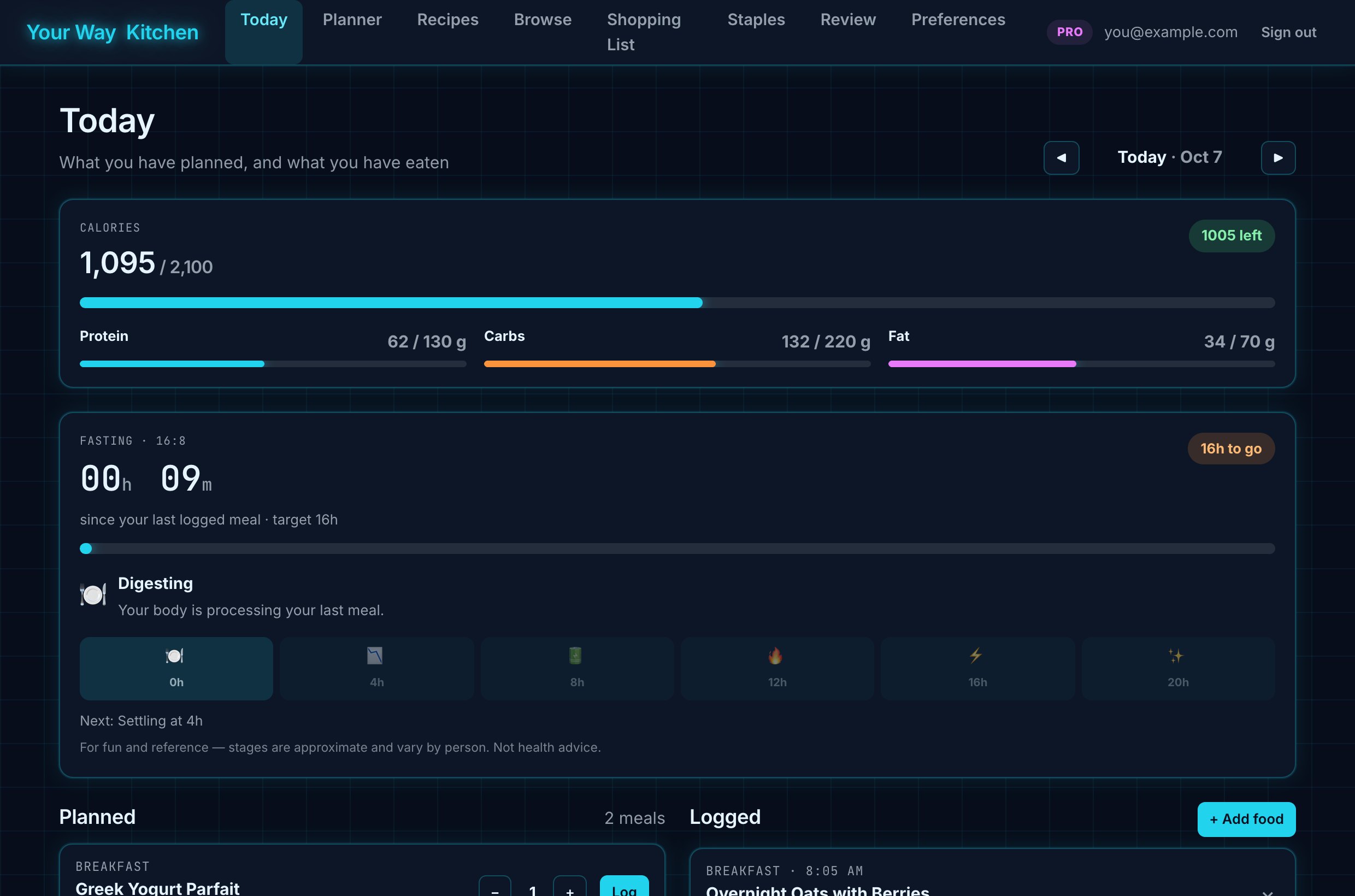Click the Protein progress bar
This screenshot has width=1355, height=896.
(273, 364)
